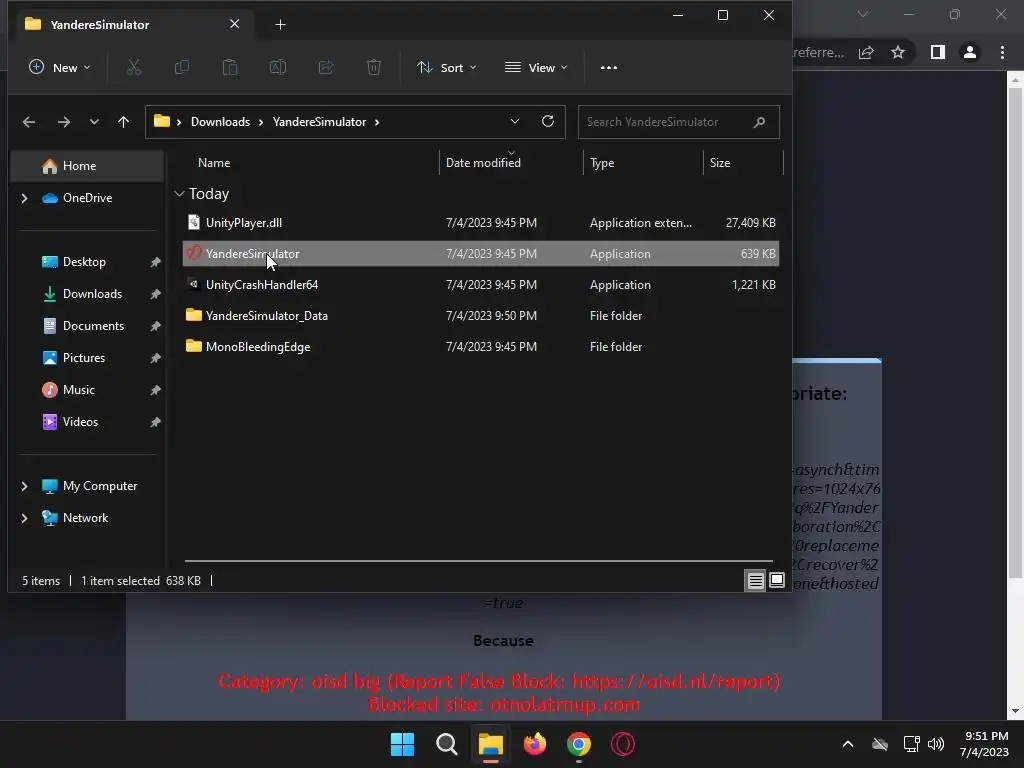
Task: Select Network in the sidebar
Action: (85, 518)
